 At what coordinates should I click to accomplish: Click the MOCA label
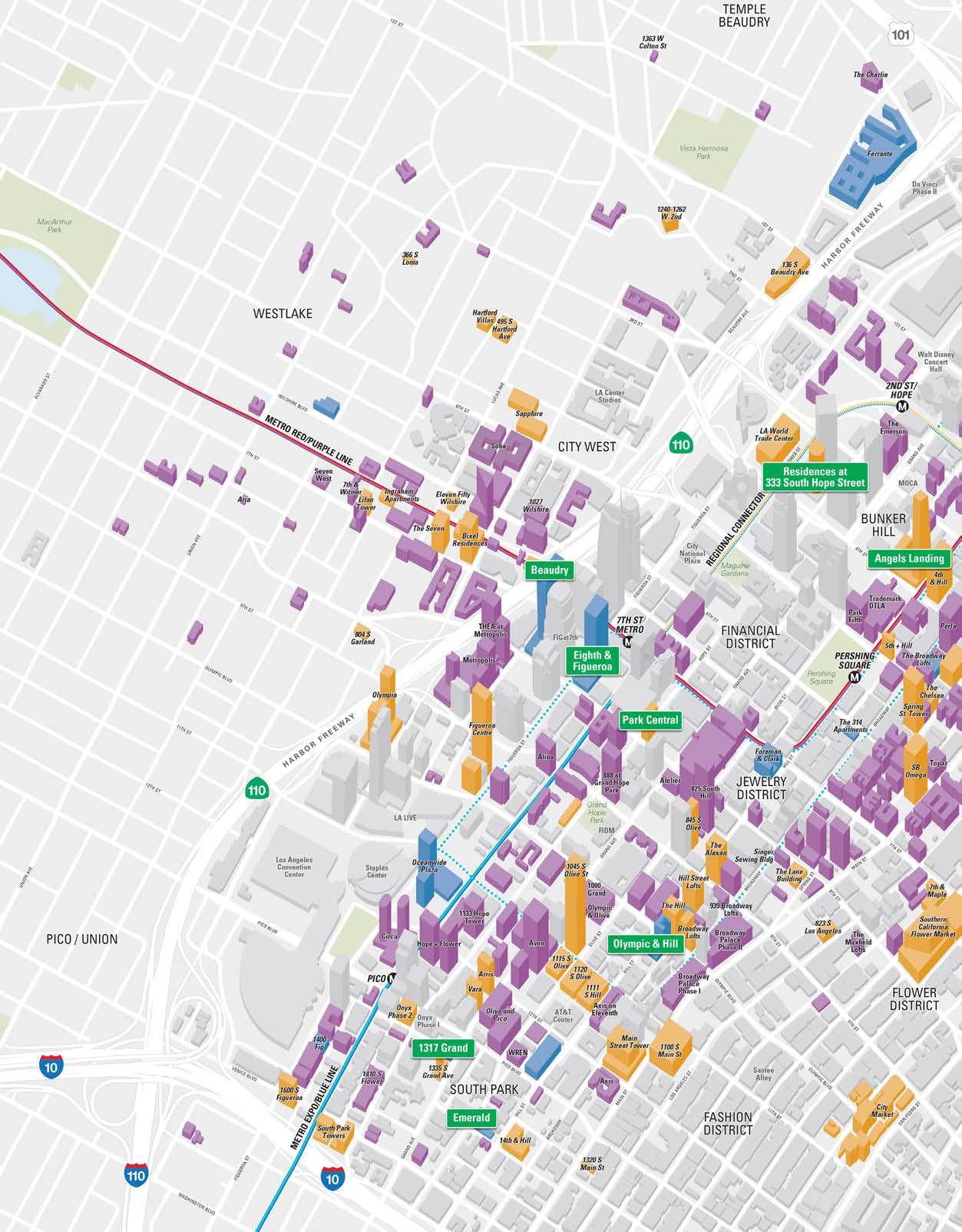pos(908,484)
